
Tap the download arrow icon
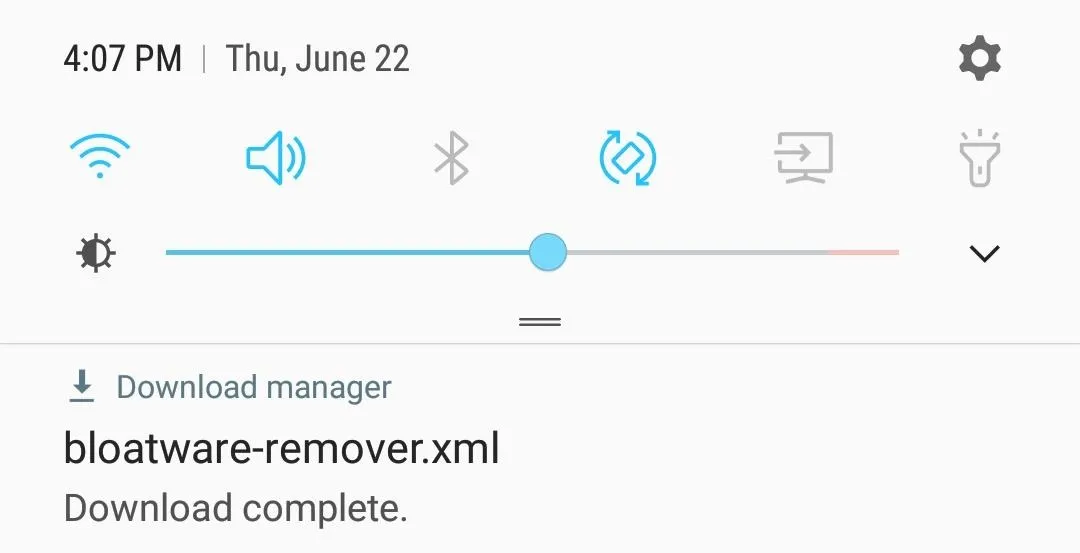tap(82, 386)
